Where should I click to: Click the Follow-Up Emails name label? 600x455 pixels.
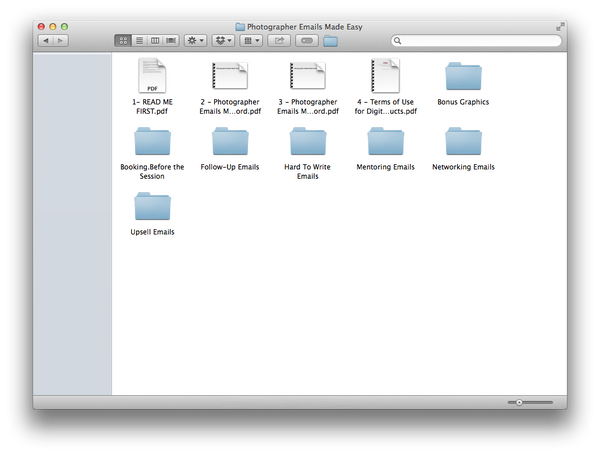pos(230,167)
